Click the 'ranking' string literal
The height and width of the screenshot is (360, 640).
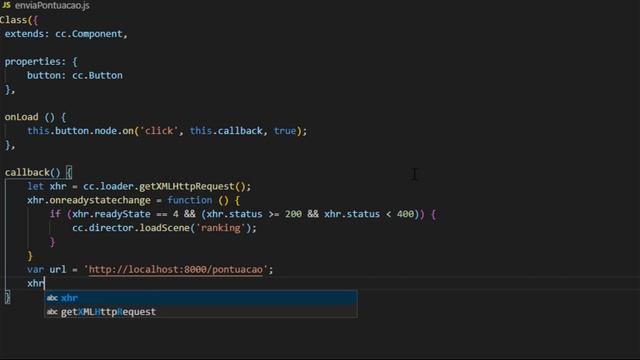tap(220, 228)
